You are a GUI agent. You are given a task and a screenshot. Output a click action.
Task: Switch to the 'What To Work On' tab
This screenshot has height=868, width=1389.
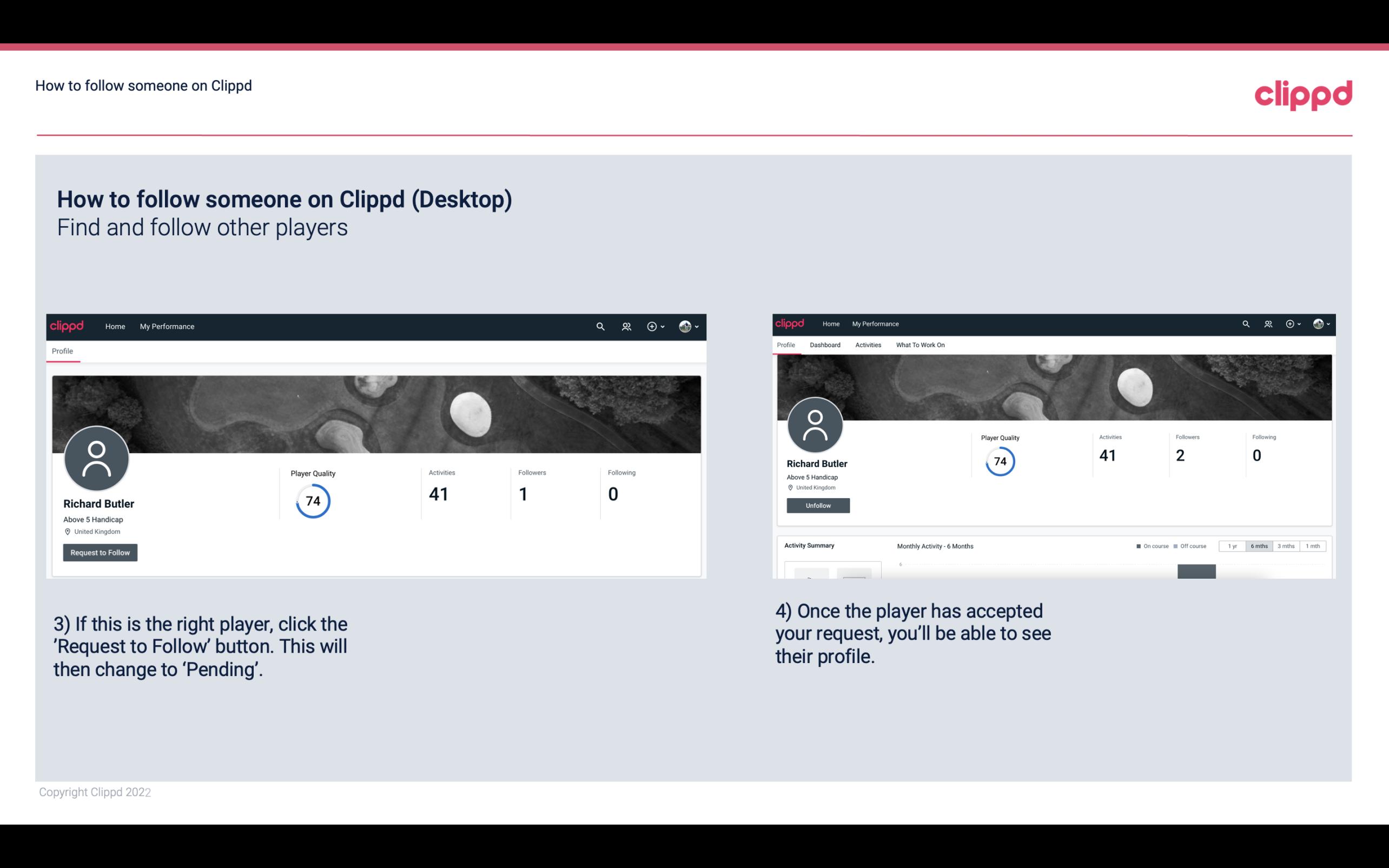920,345
